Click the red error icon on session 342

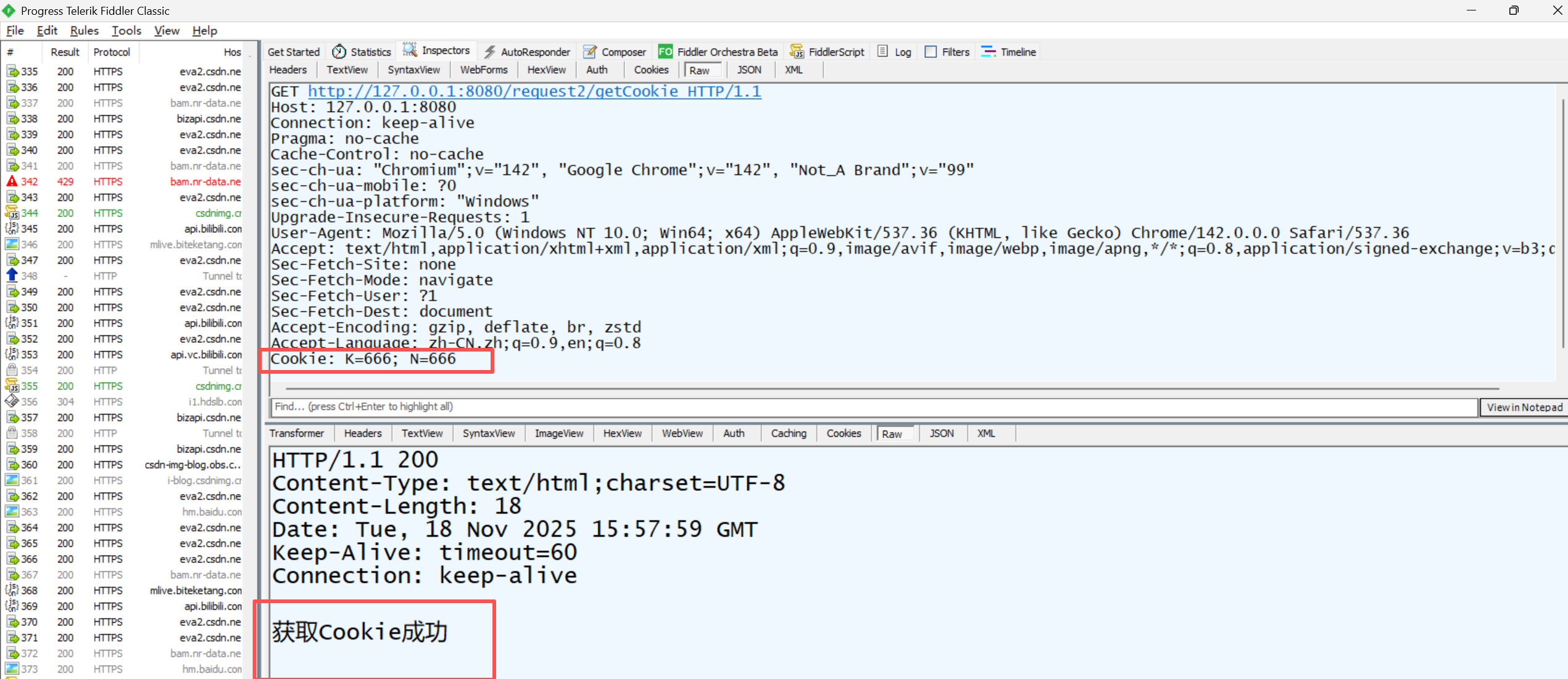click(x=12, y=181)
